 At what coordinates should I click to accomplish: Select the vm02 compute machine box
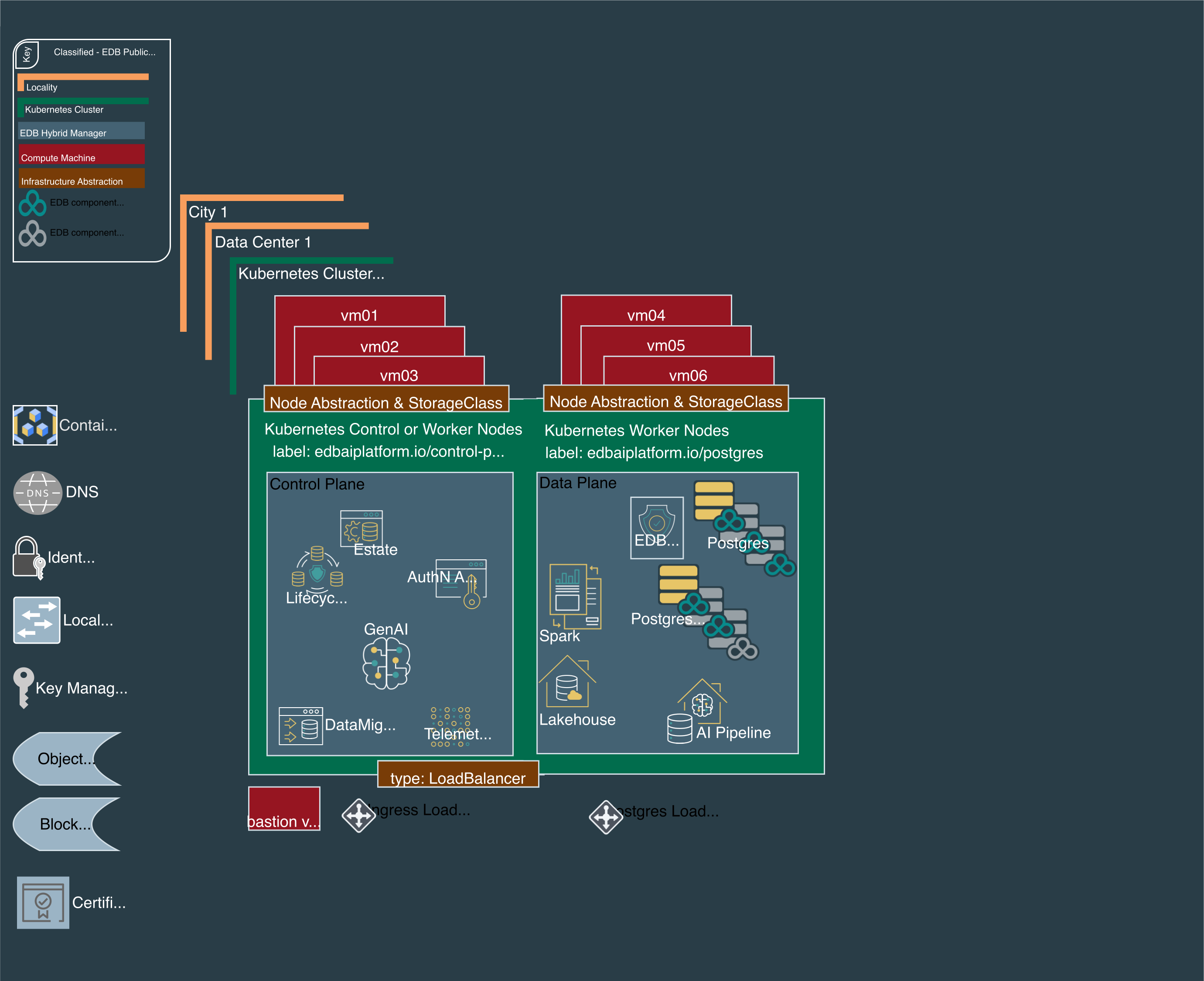click(379, 342)
